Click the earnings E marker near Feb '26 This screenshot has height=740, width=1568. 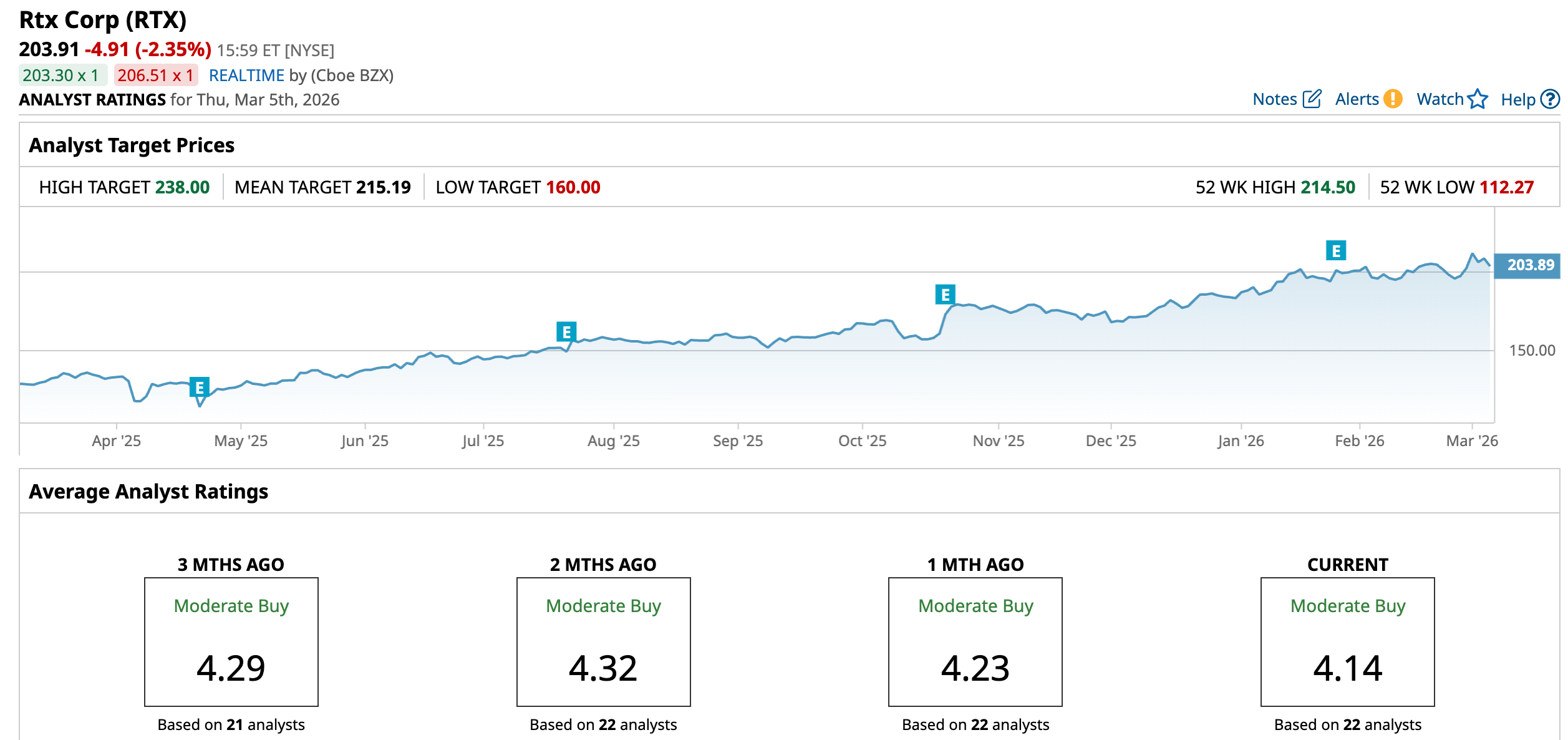point(1335,251)
